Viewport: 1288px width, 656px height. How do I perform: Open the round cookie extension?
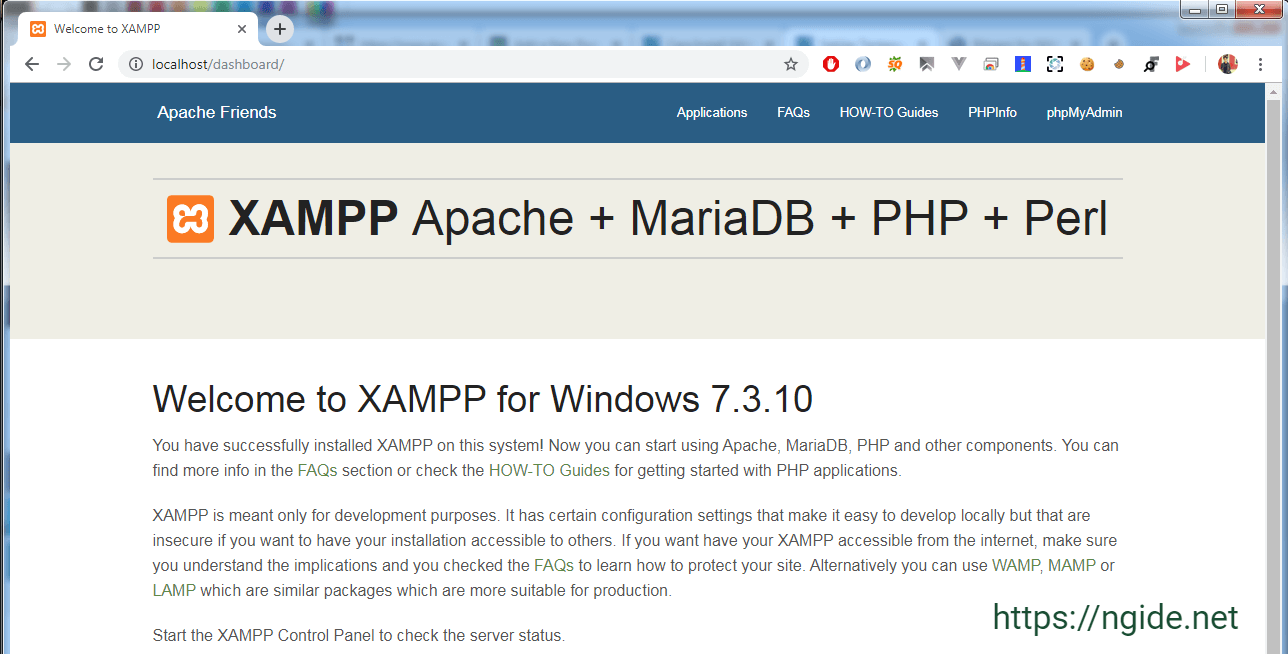tap(1087, 64)
